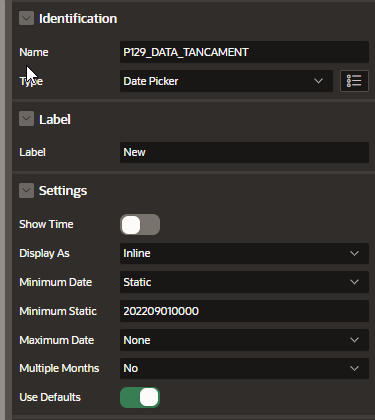Edit the Minimum Static value 202209010000
This screenshot has height=420, width=375.
point(244,311)
